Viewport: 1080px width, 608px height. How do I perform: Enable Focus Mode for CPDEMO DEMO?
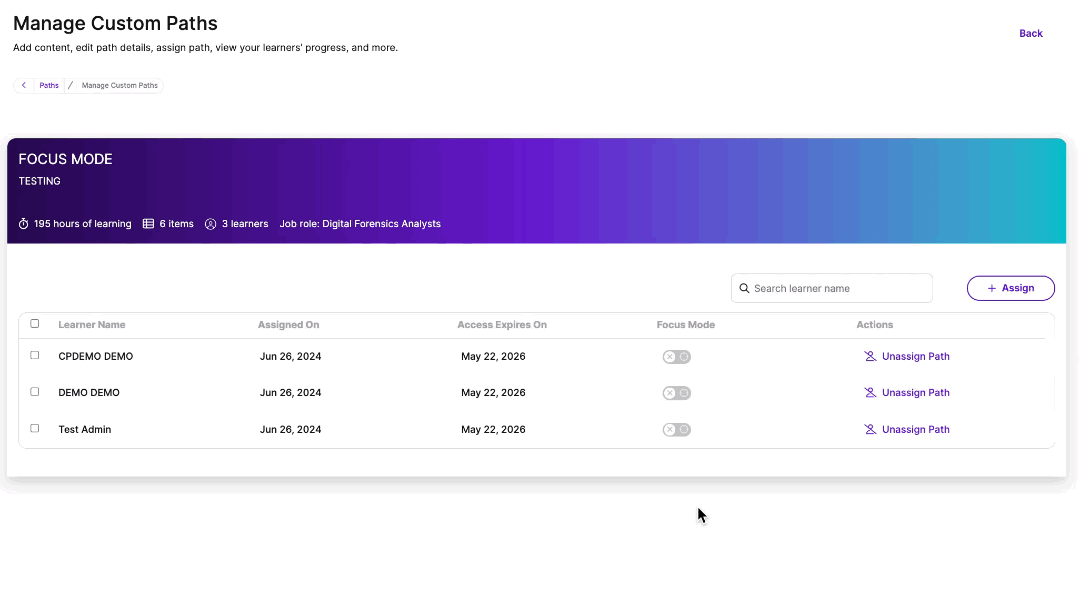(677, 357)
